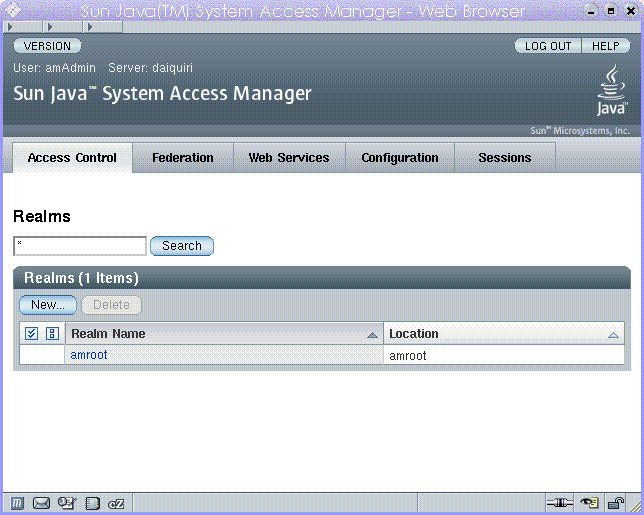644x515 pixels.
Task: Click the Search button
Action: coord(182,246)
